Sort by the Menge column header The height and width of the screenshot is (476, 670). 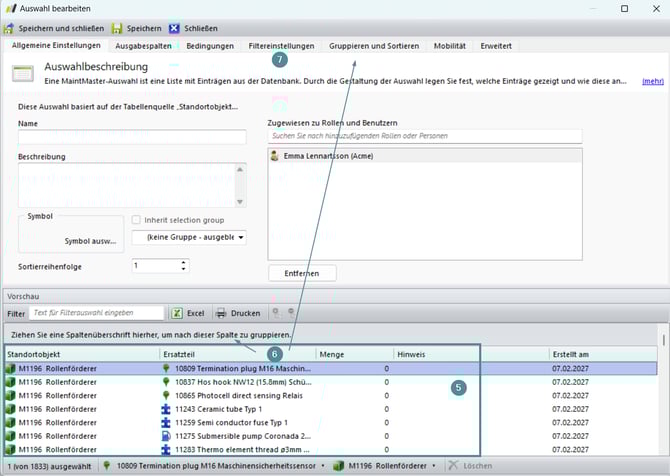point(355,354)
